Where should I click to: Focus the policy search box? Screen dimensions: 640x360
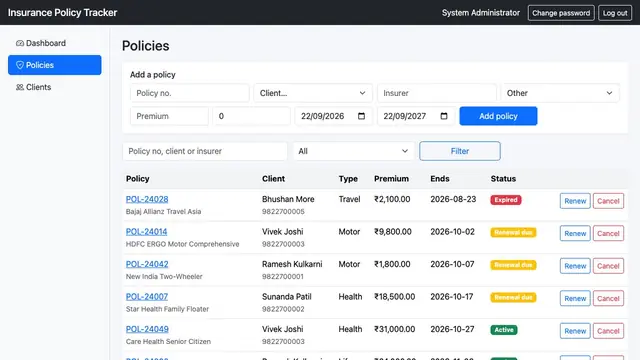coord(204,151)
